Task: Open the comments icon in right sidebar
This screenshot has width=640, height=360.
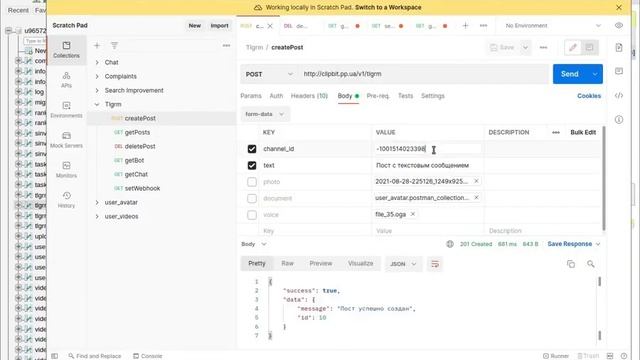Action: coord(619,71)
